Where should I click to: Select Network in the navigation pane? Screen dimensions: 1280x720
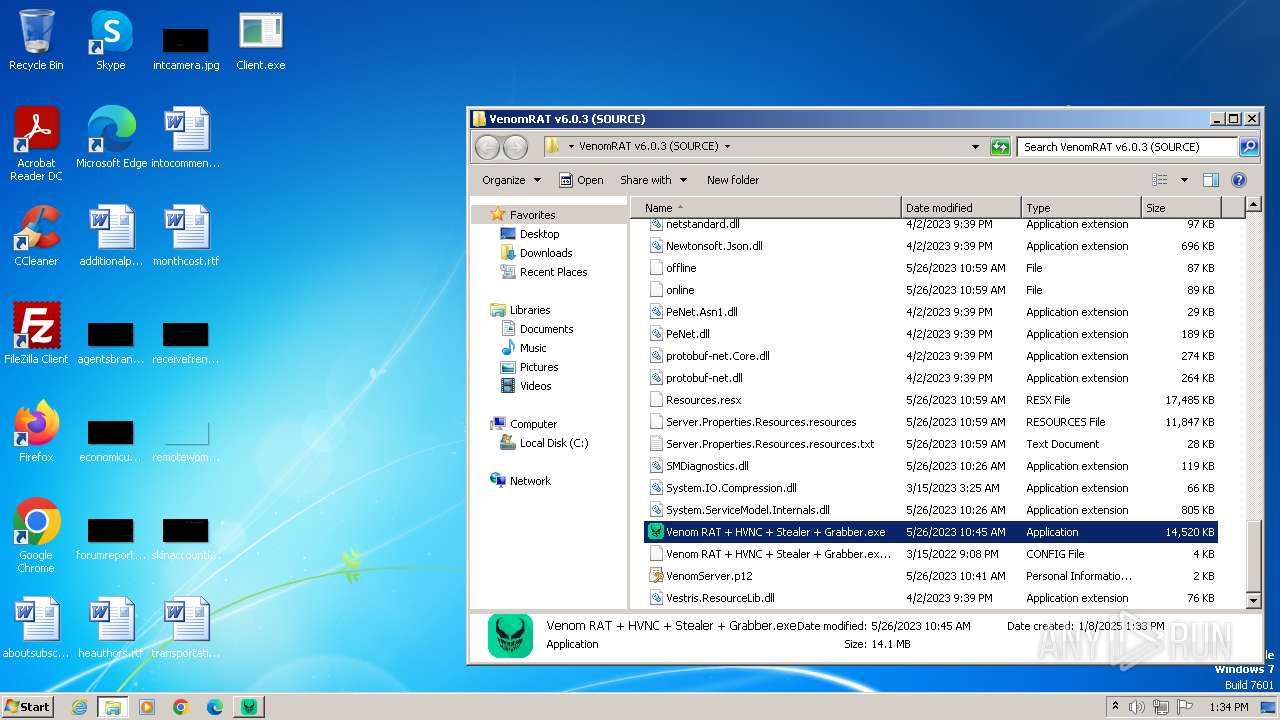pos(530,481)
